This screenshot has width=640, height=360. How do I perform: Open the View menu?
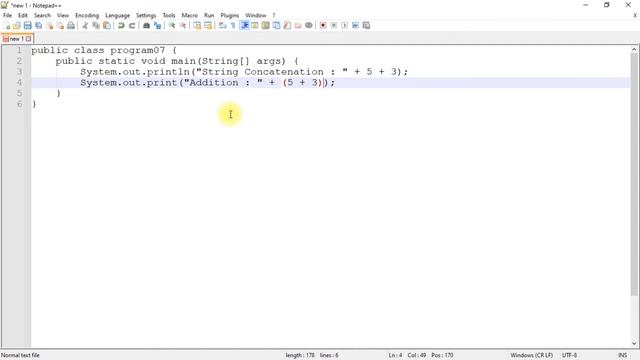click(63, 16)
